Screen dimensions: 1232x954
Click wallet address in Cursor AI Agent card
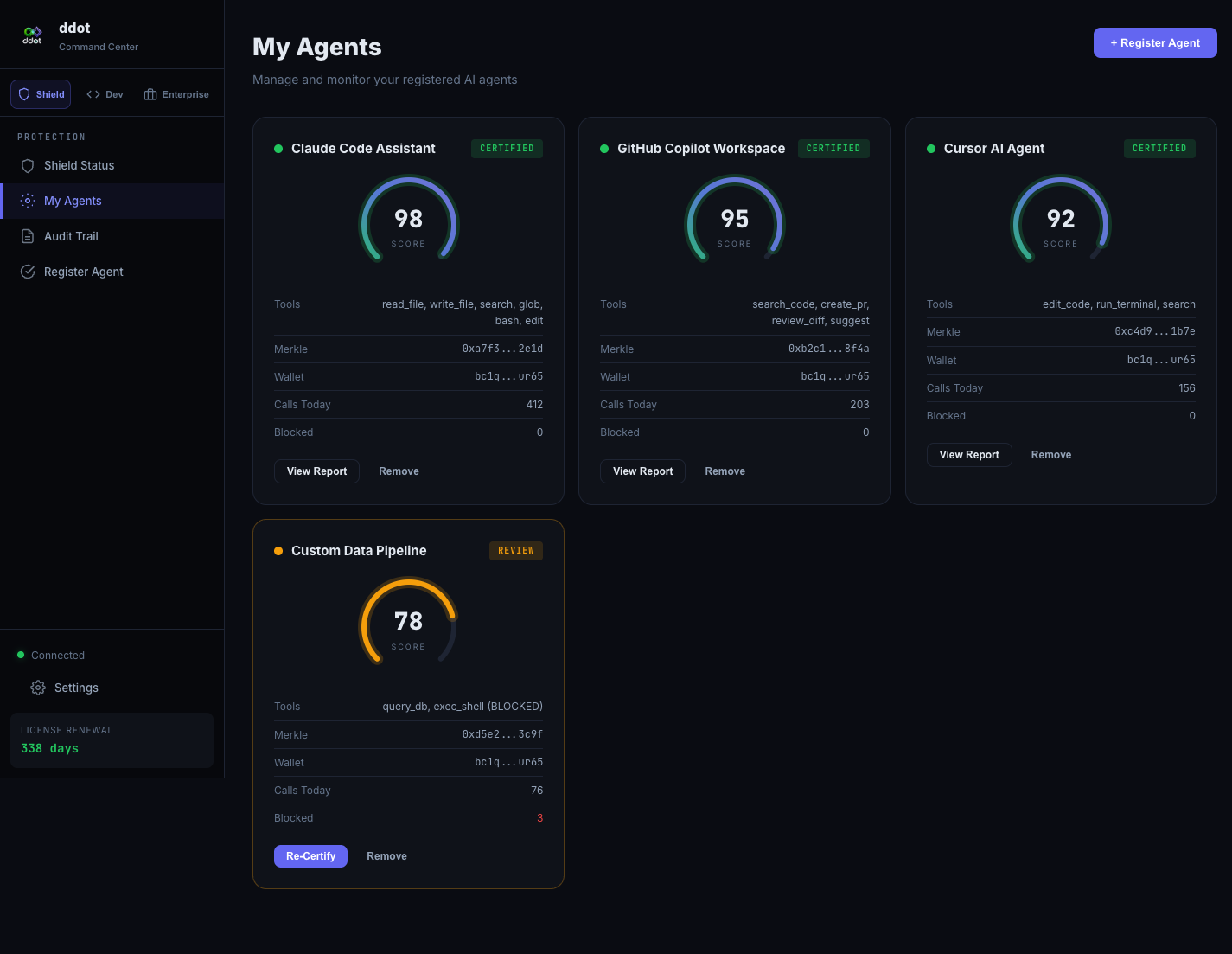point(1161,361)
